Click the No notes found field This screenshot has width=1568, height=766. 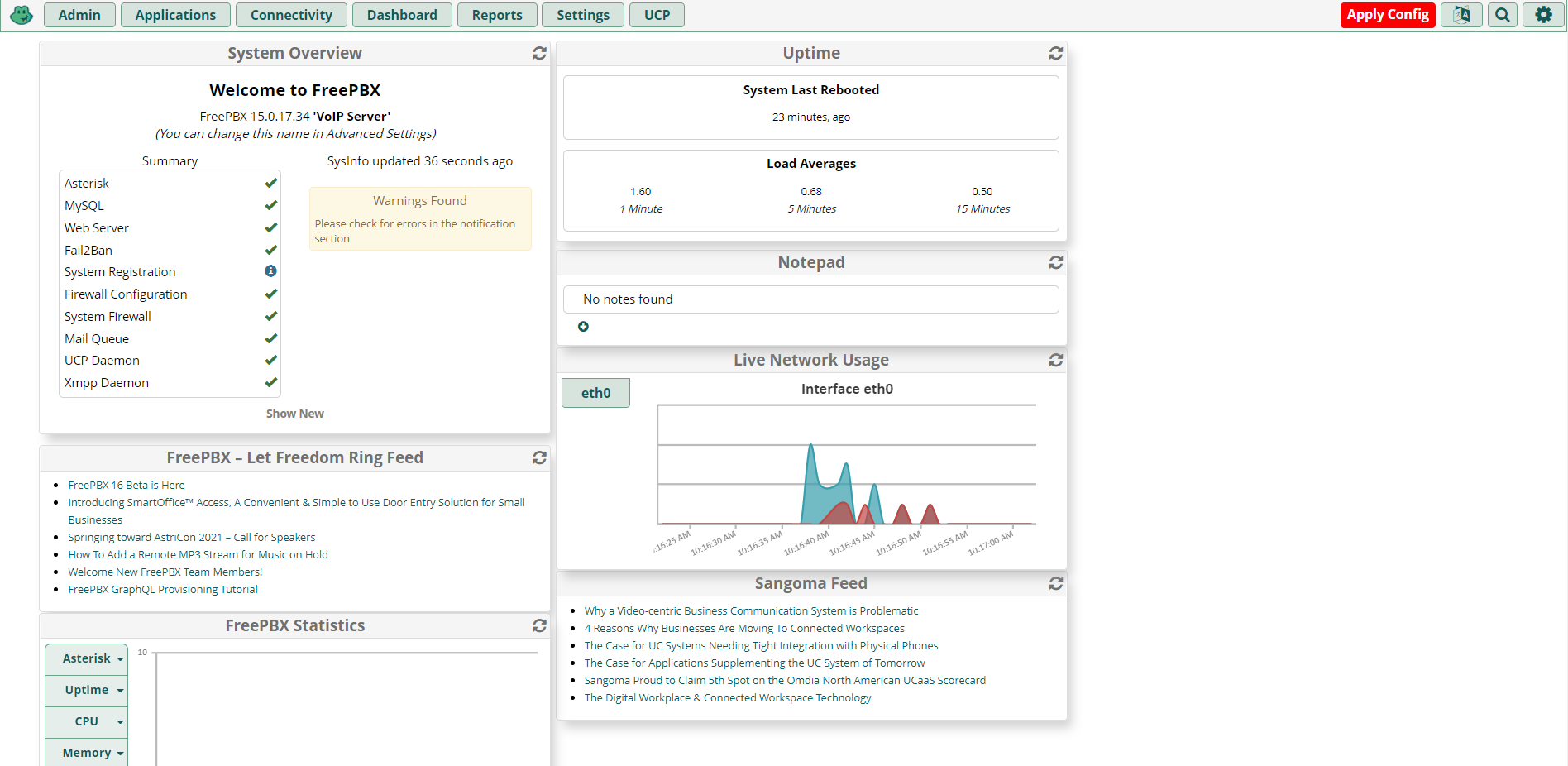pyautogui.click(x=810, y=299)
